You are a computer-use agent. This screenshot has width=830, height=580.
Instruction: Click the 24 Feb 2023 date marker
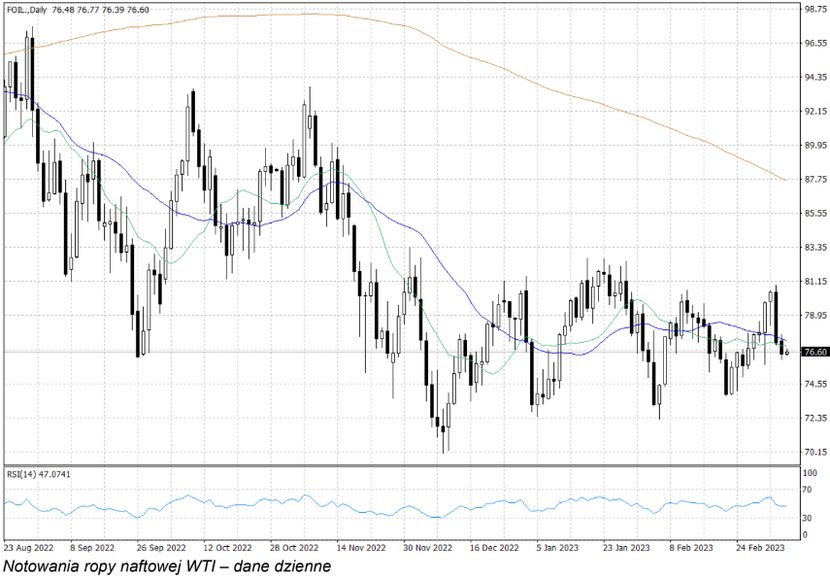coord(760,548)
